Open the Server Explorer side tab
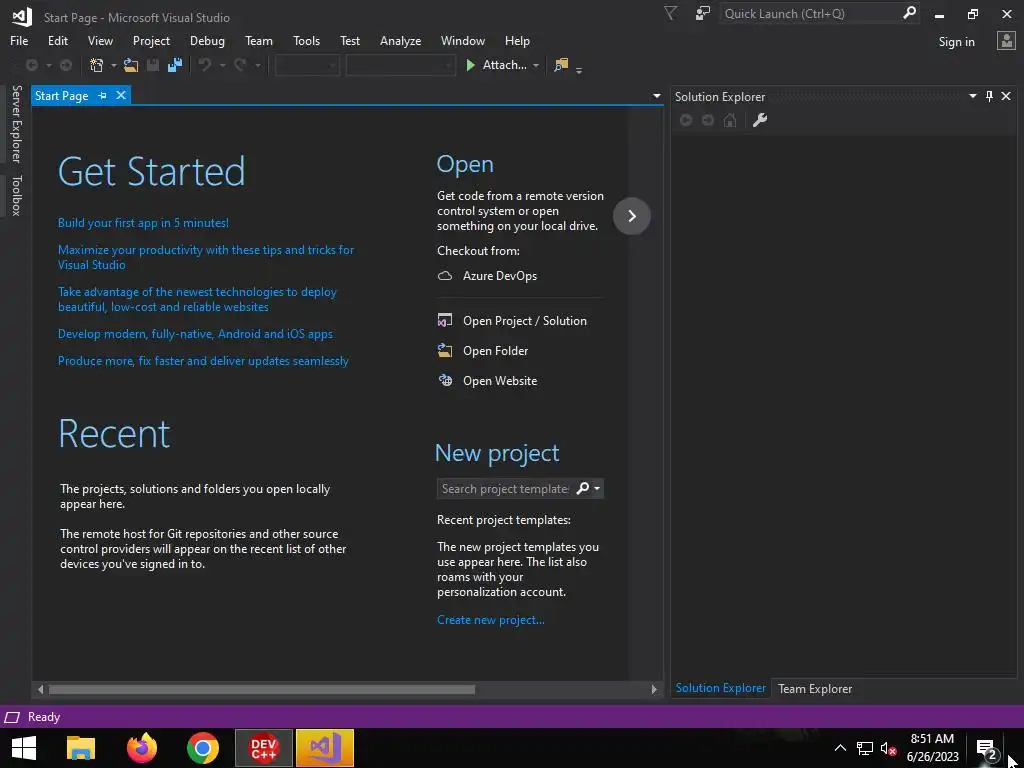Viewport: 1024px width, 768px height. click(16, 123)
